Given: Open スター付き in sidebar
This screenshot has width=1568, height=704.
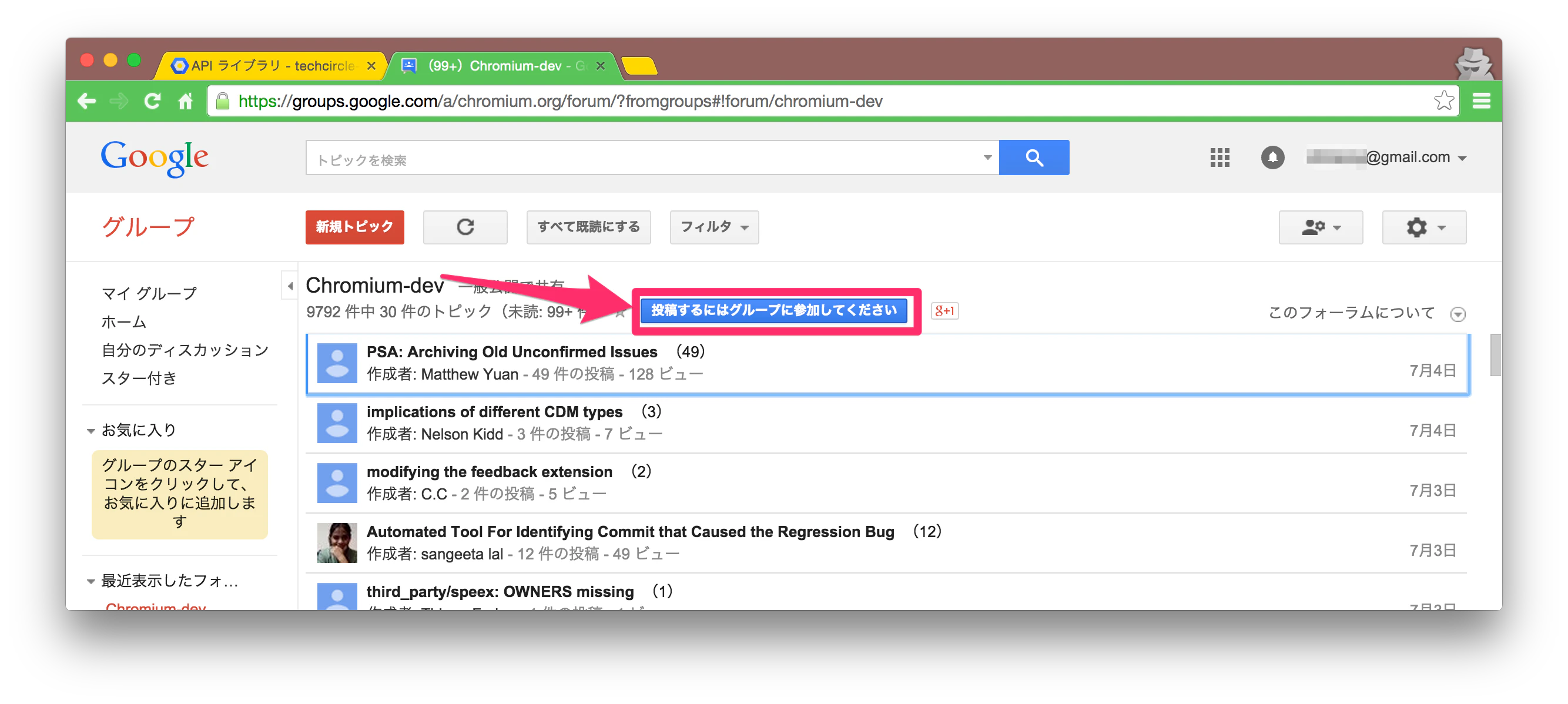Looking at the screenshot, I should 139,378.
